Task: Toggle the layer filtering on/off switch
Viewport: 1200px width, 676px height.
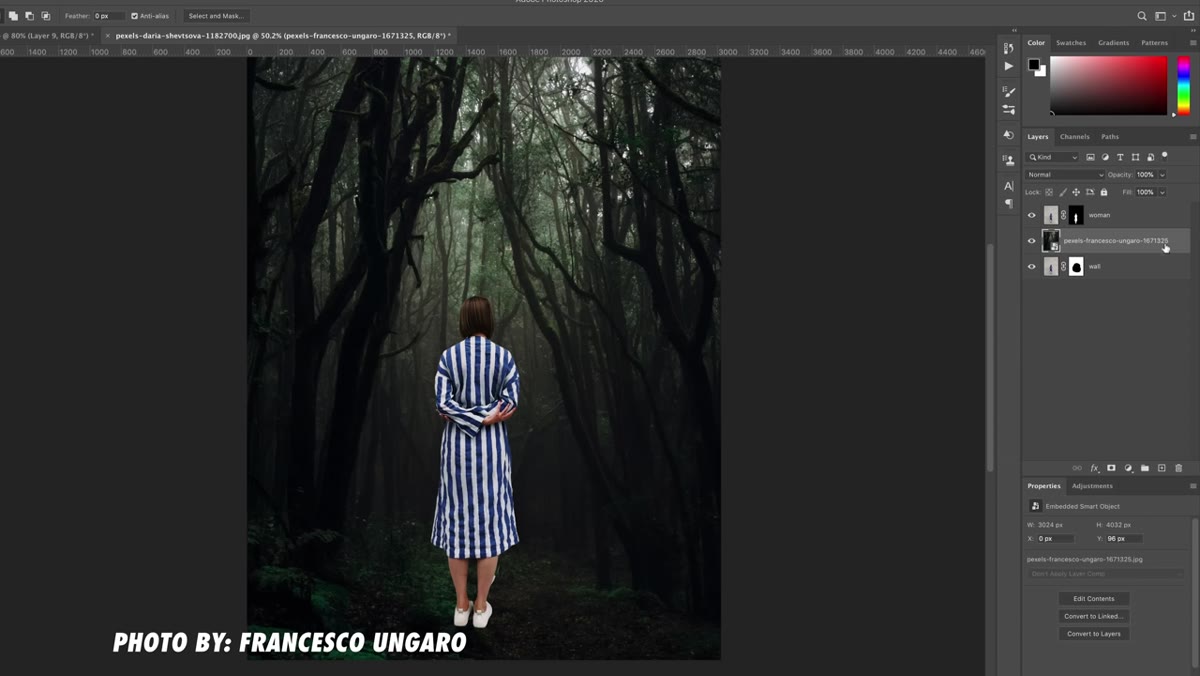Action: [1165, 155]
